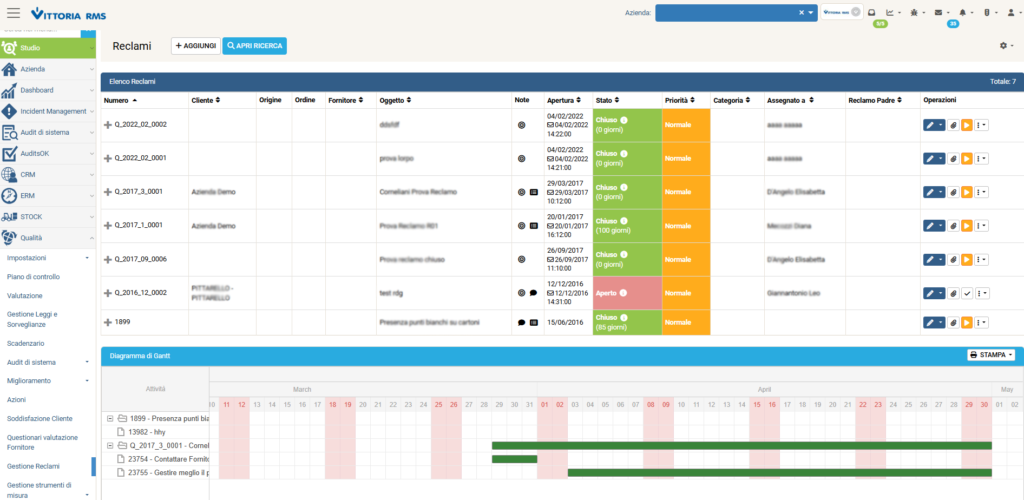
Task: Expand row Q_2017_3_0001 with plus sign
Action: click(108, 192)
